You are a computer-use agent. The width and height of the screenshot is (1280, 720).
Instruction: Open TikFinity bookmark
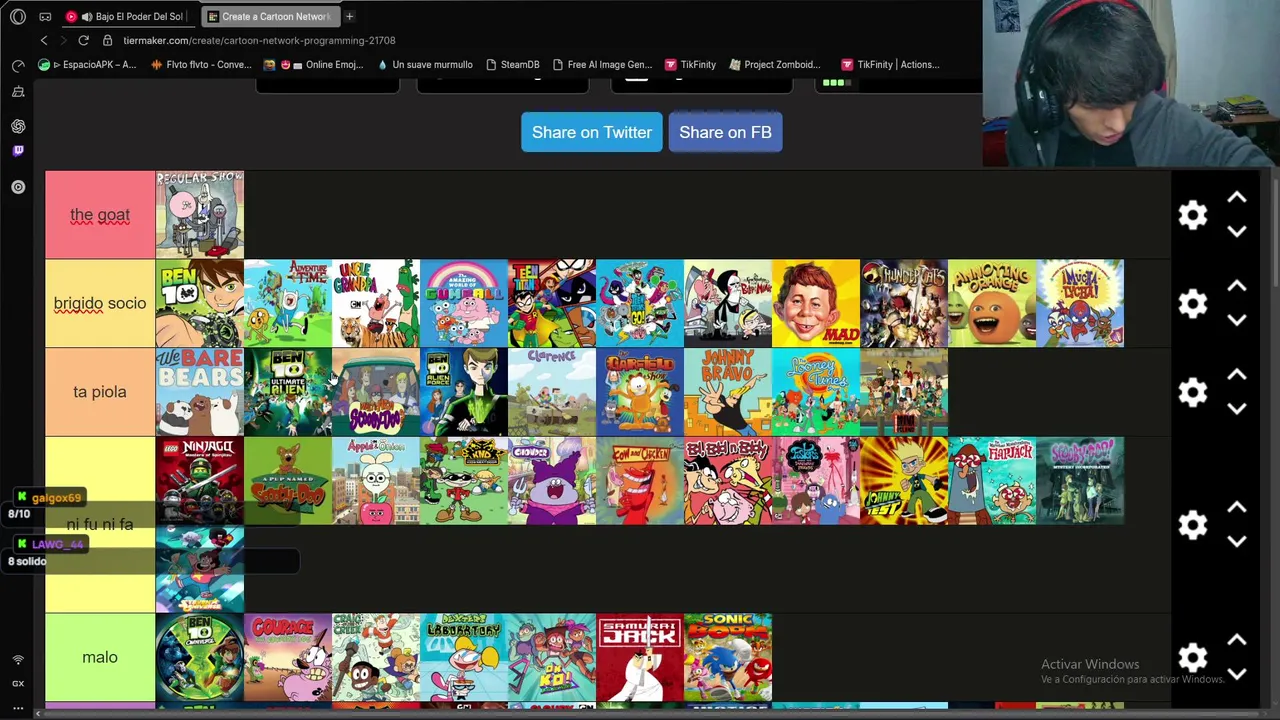click(690, 64)
